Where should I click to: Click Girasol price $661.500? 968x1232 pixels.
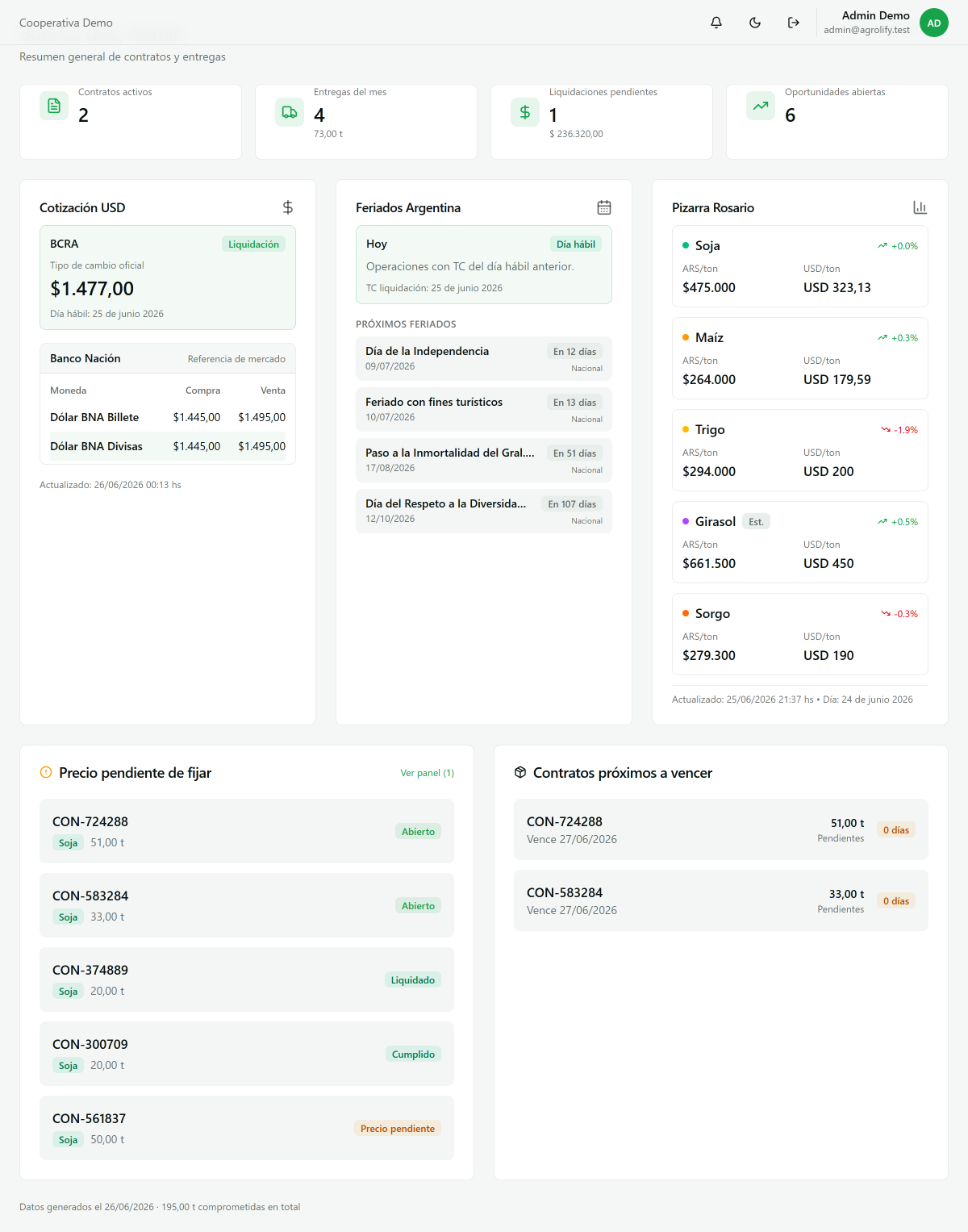click(709, 563)
